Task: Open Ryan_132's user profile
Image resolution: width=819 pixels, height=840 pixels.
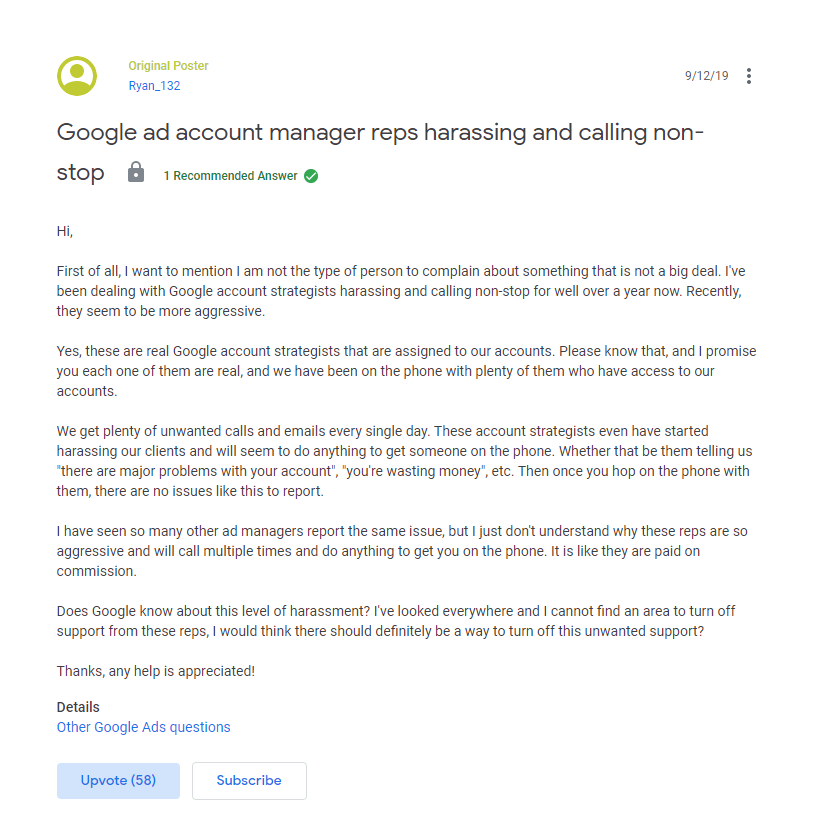Action: pos(154,86)
